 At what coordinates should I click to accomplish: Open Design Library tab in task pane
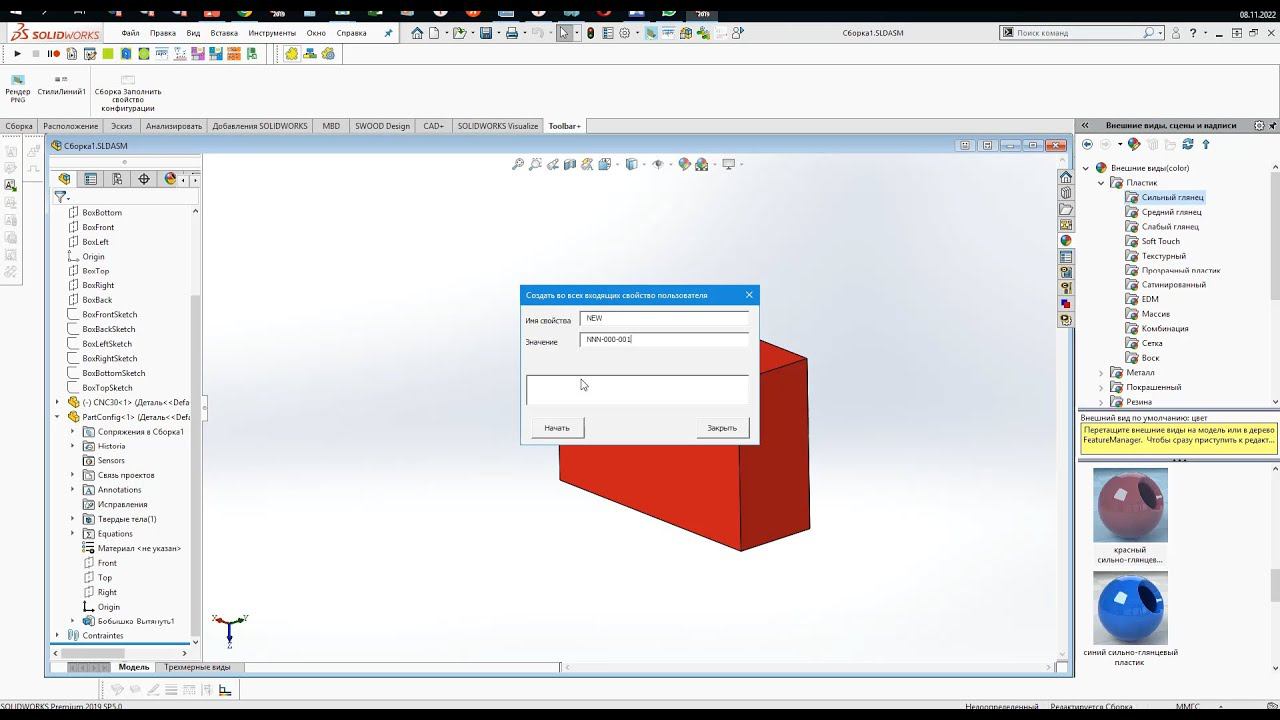click(1066, 193)
